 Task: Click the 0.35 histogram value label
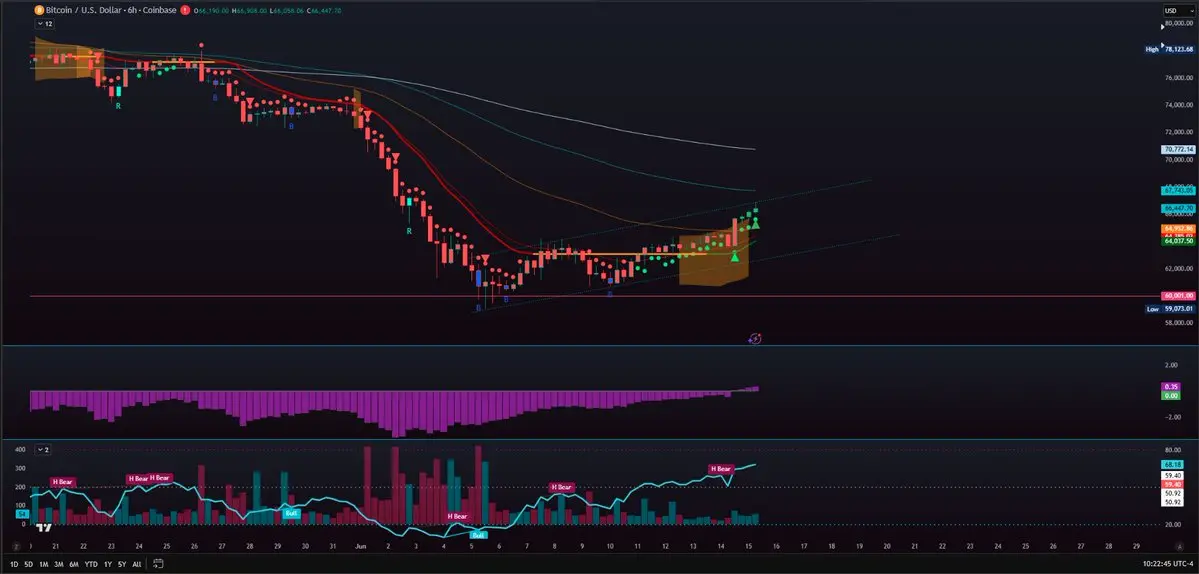pyautogui.click(x=1171, y=387)
